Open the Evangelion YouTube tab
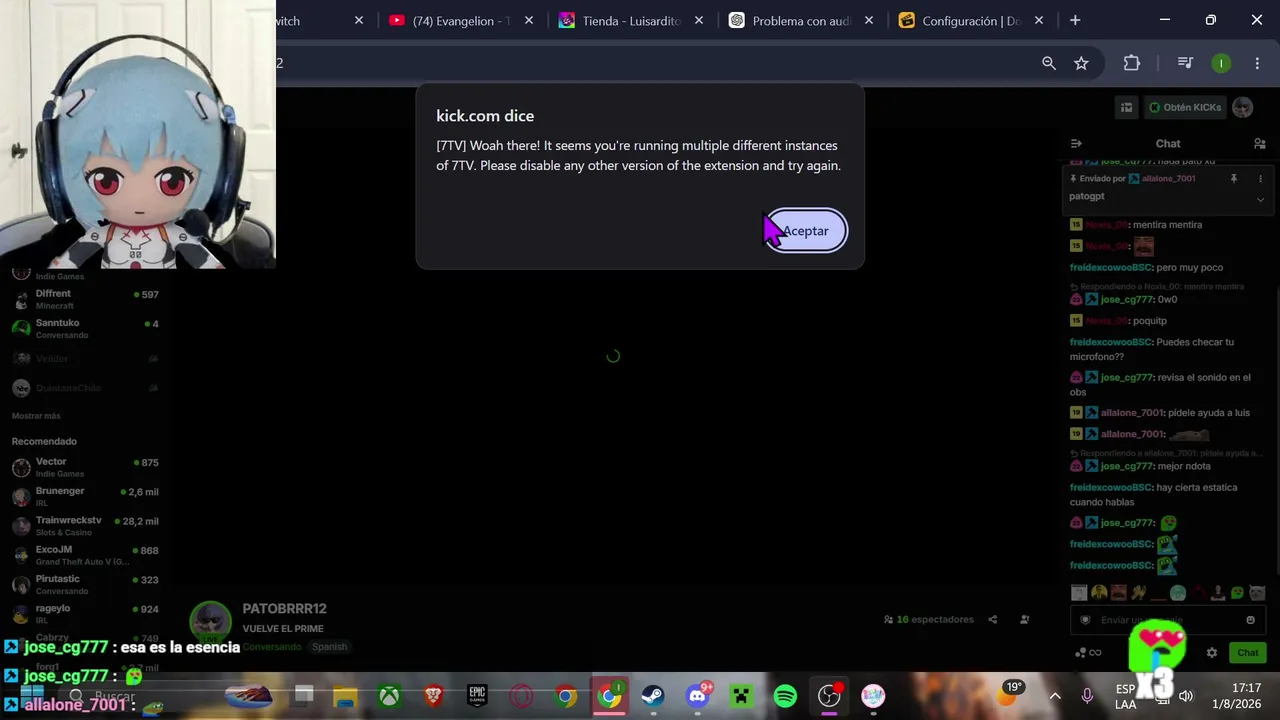This screenshot has width=1280, height=720. (x=463, y=20)
